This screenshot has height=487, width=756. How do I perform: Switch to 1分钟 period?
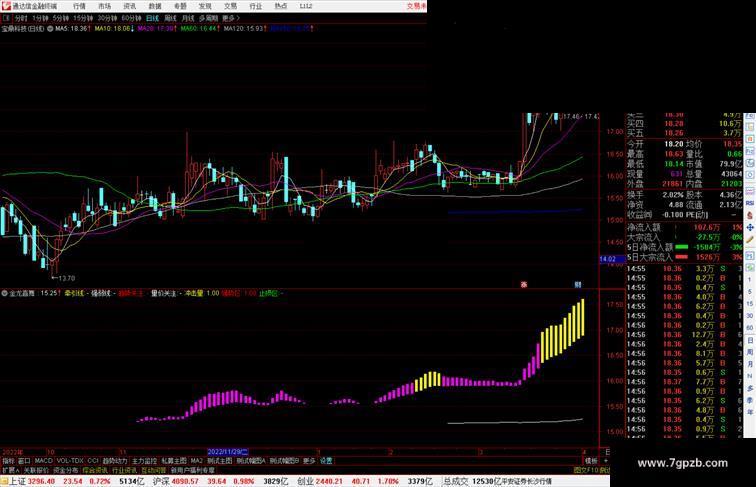[x=40, y=18]
